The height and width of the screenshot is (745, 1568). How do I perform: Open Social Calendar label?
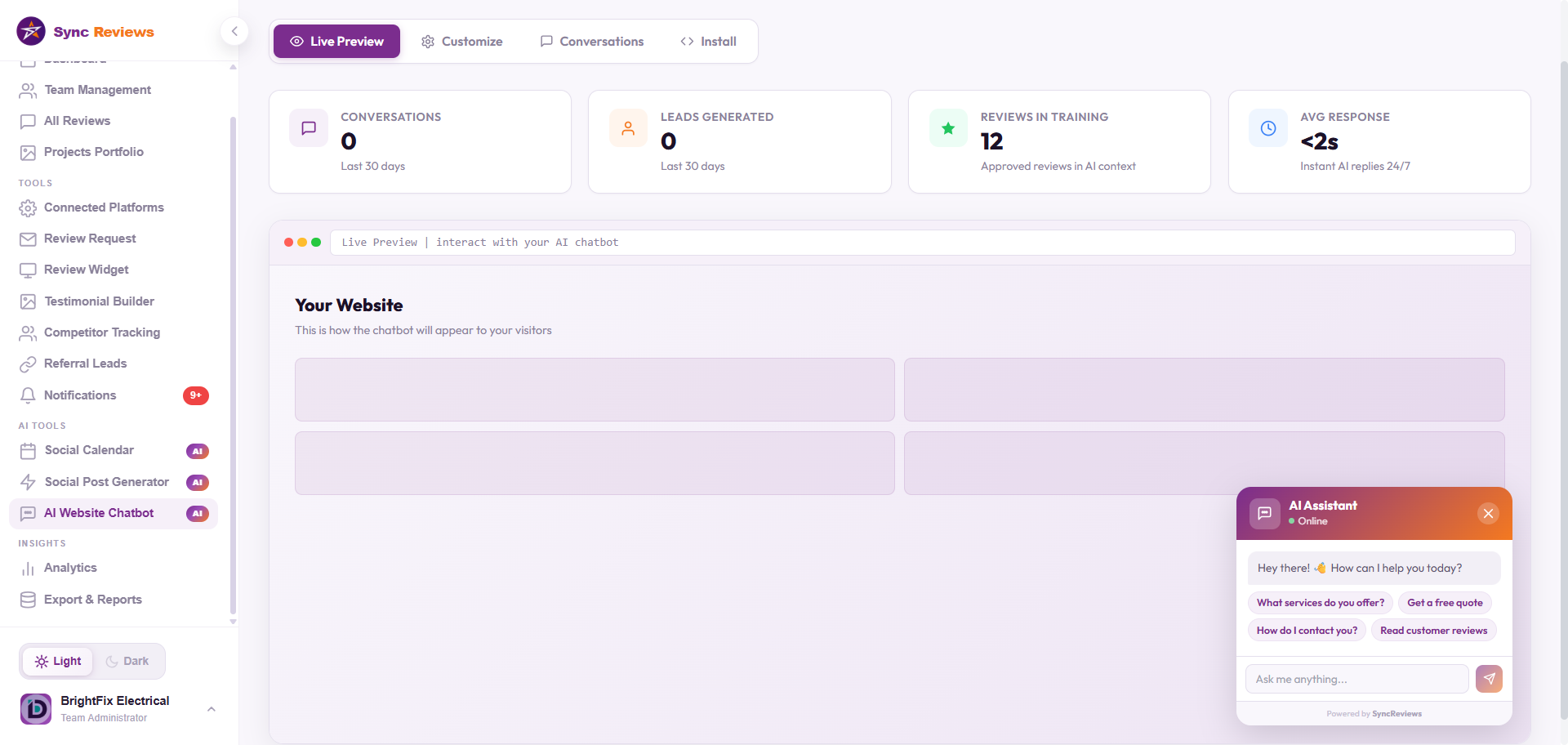(89, 450)
